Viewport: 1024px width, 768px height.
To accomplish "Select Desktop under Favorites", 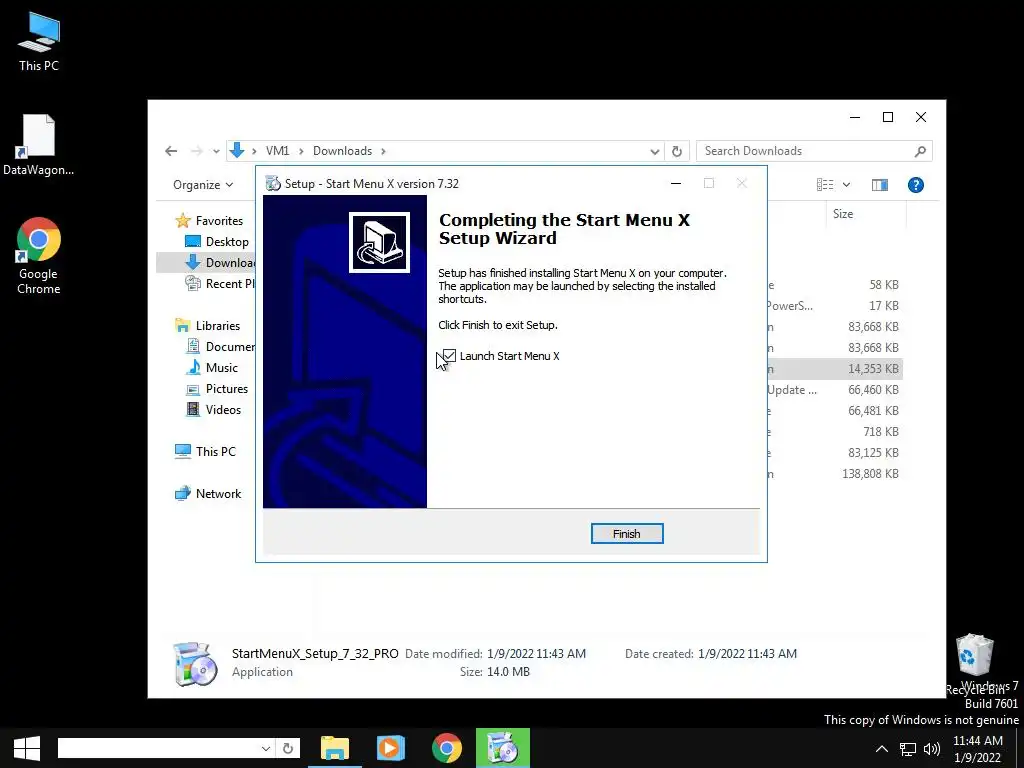I will (x=217, y=242).
